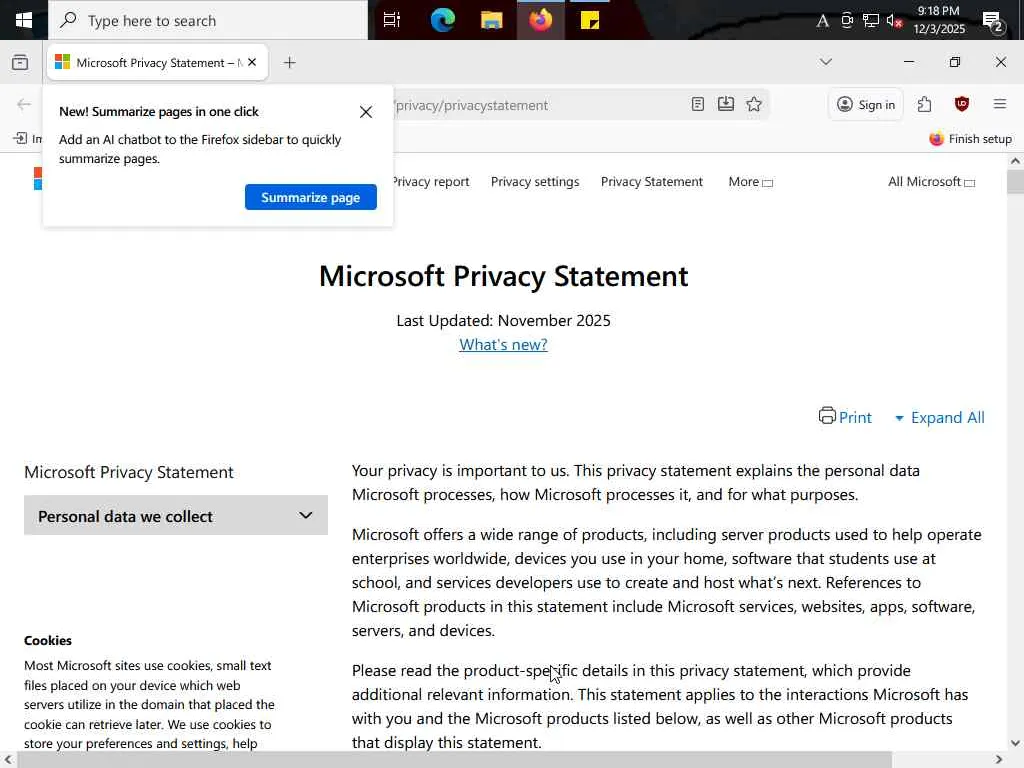Open the Firefox extensions puzzle icon
This screenshot has width=1024, height=768.
(x=924, y=104)
